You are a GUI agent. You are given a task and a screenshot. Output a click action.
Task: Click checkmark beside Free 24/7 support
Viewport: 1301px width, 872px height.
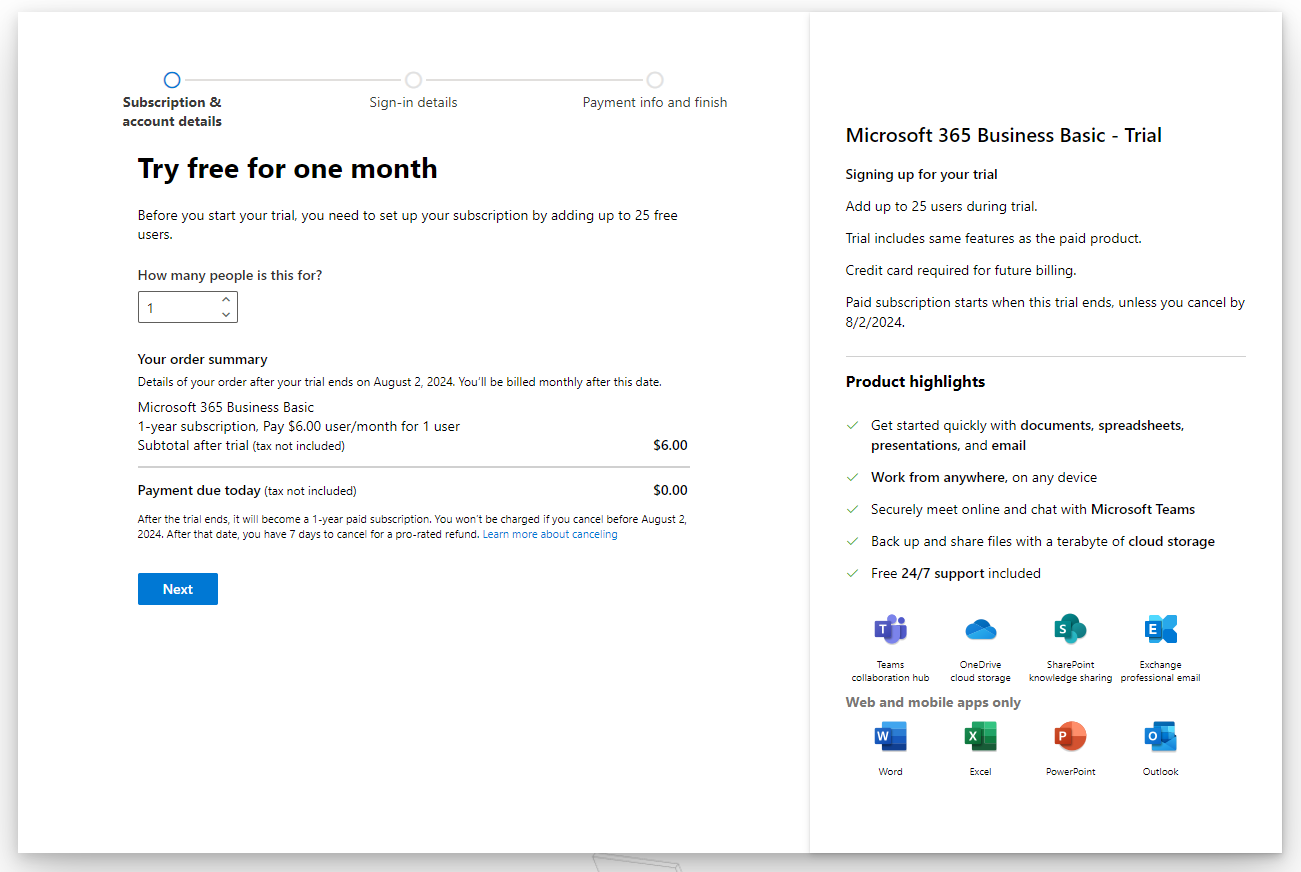[852, 573]
